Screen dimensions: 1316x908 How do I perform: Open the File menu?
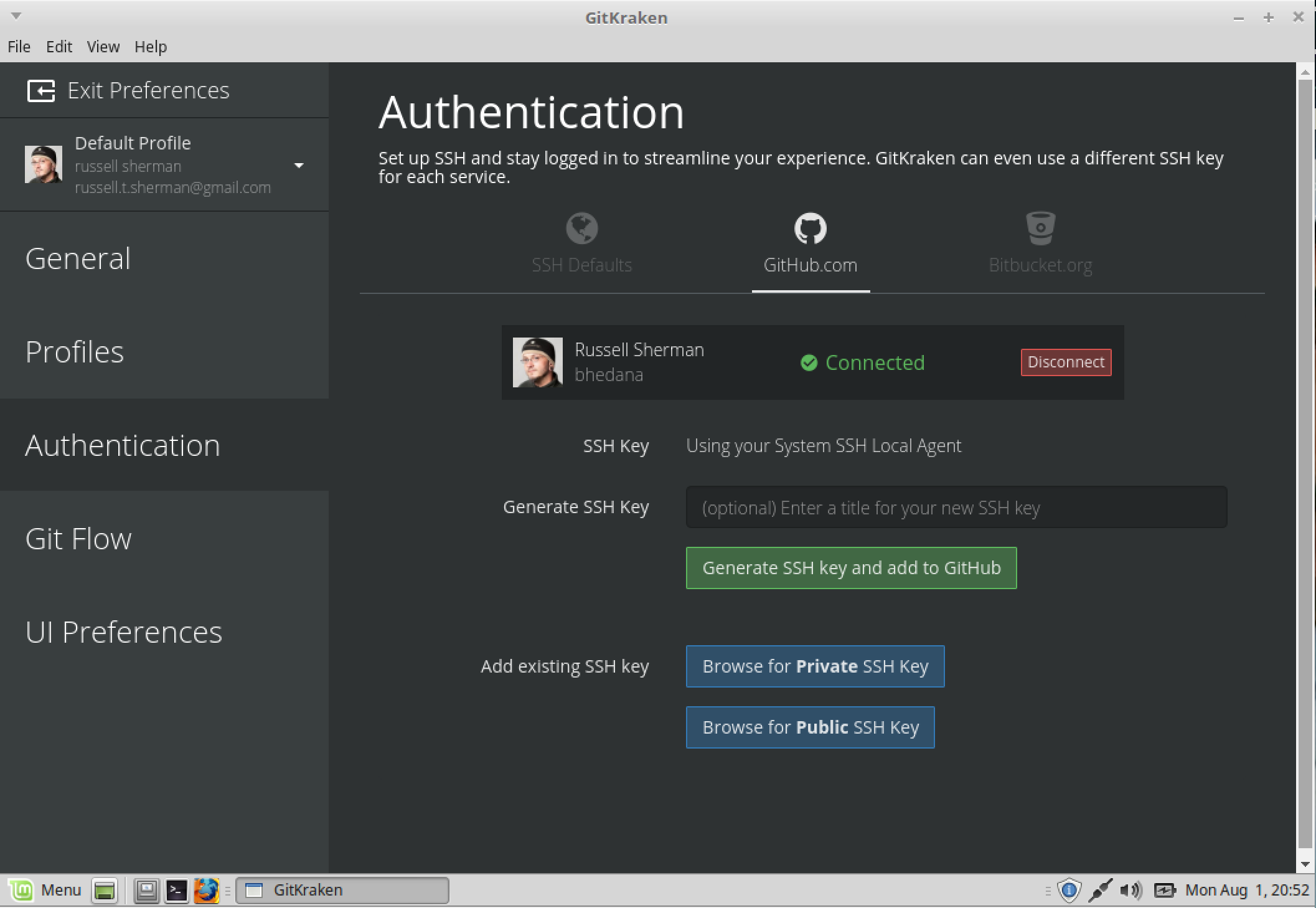point(19,47)
